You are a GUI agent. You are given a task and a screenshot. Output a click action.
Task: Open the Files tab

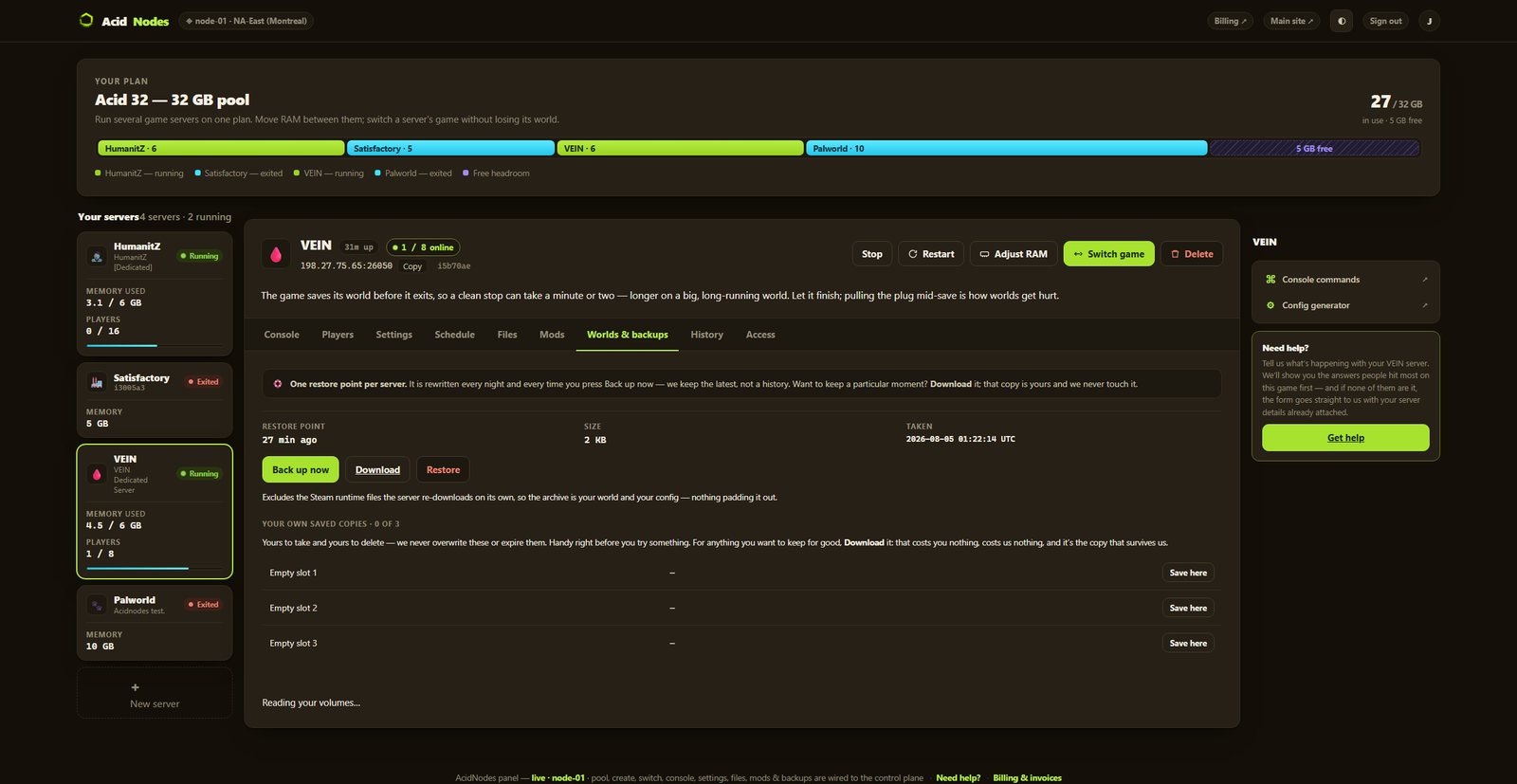tap(507, 335)
